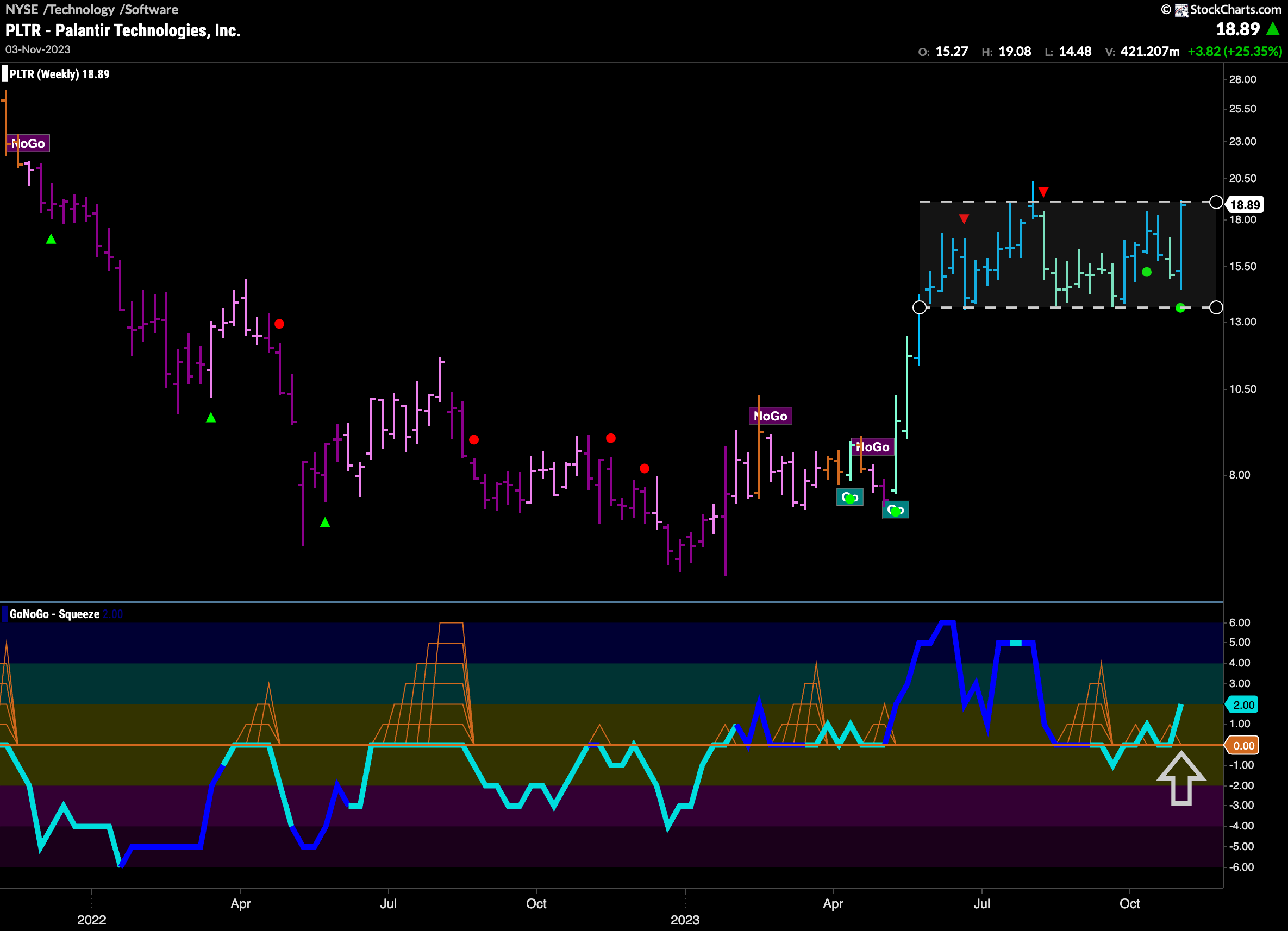
Task: Click the circle handle at support line left end
Action: (x=920, y=307)
